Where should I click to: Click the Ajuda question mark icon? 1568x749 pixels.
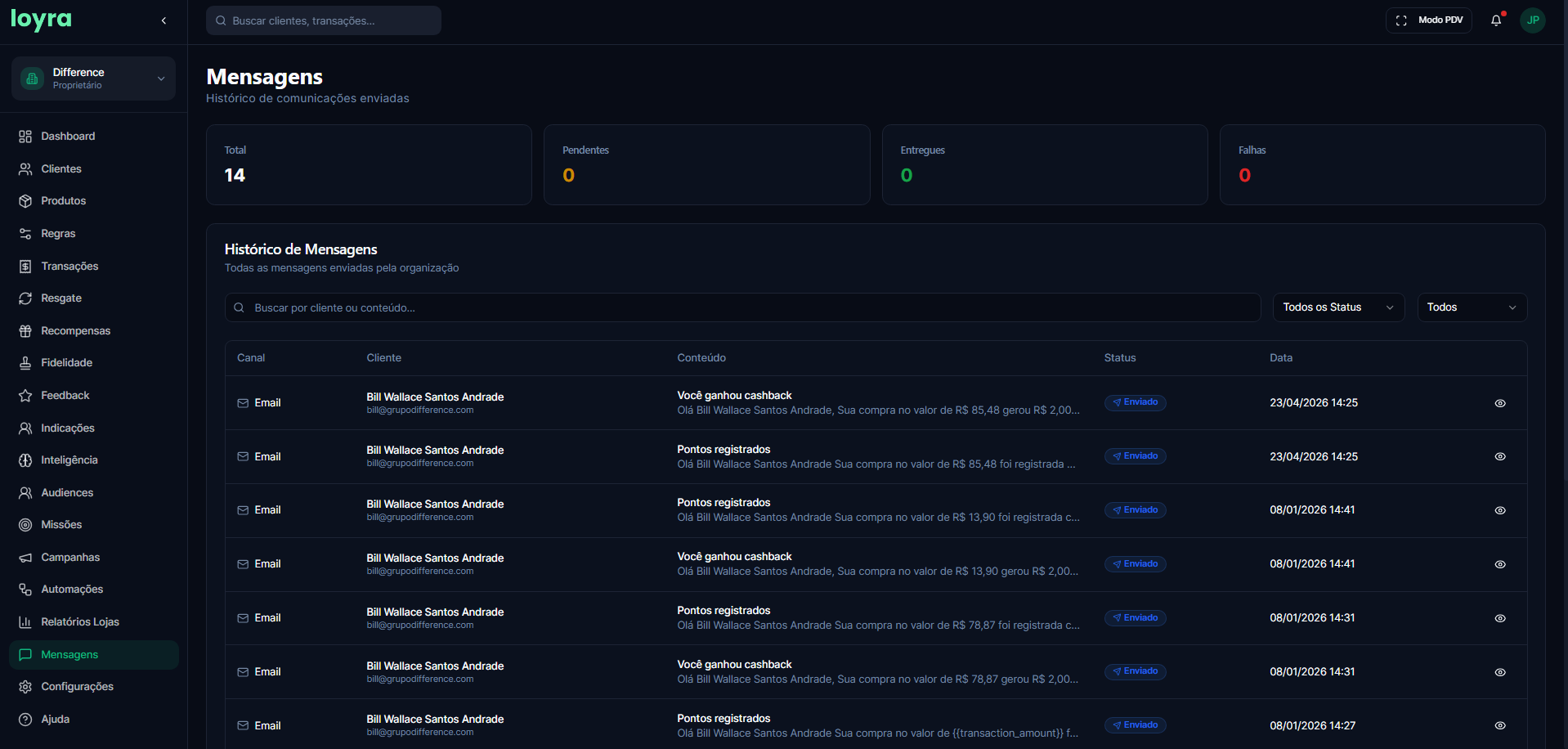tap(25, 720)
